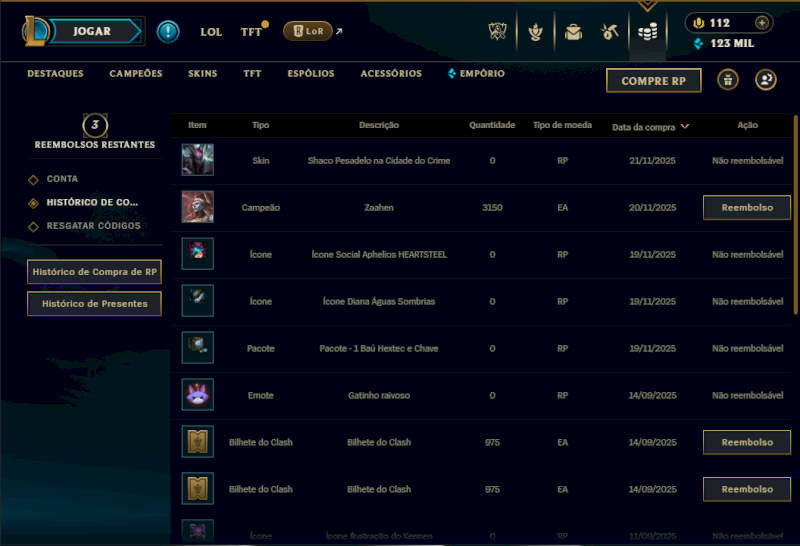Viewport: 800px width, 546px height.
Task: Click the Gatinho raivoso emote thumbnail
Action: click(197, 394)
